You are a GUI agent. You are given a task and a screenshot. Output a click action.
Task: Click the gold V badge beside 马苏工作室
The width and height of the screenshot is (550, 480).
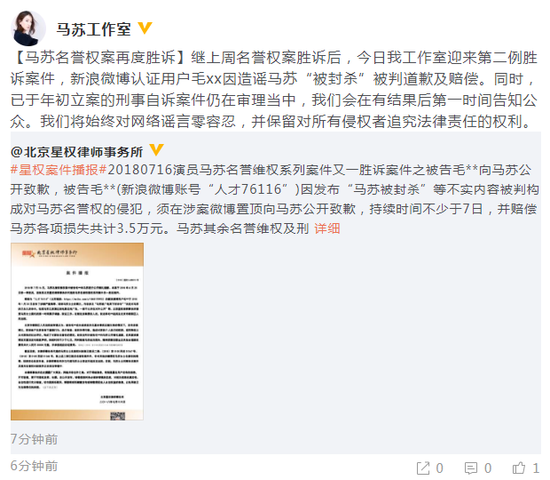[145, 28]
